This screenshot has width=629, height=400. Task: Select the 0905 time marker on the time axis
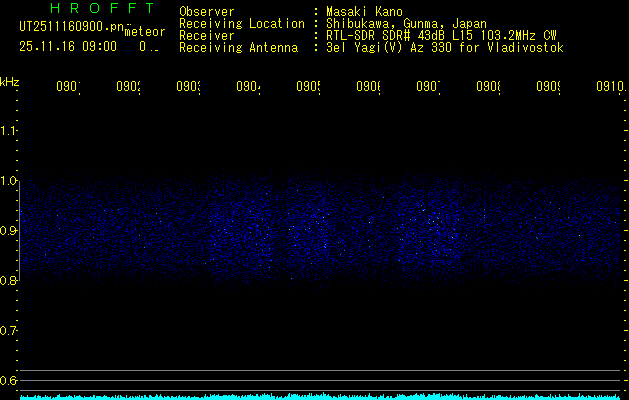click(x=308, y=86)
